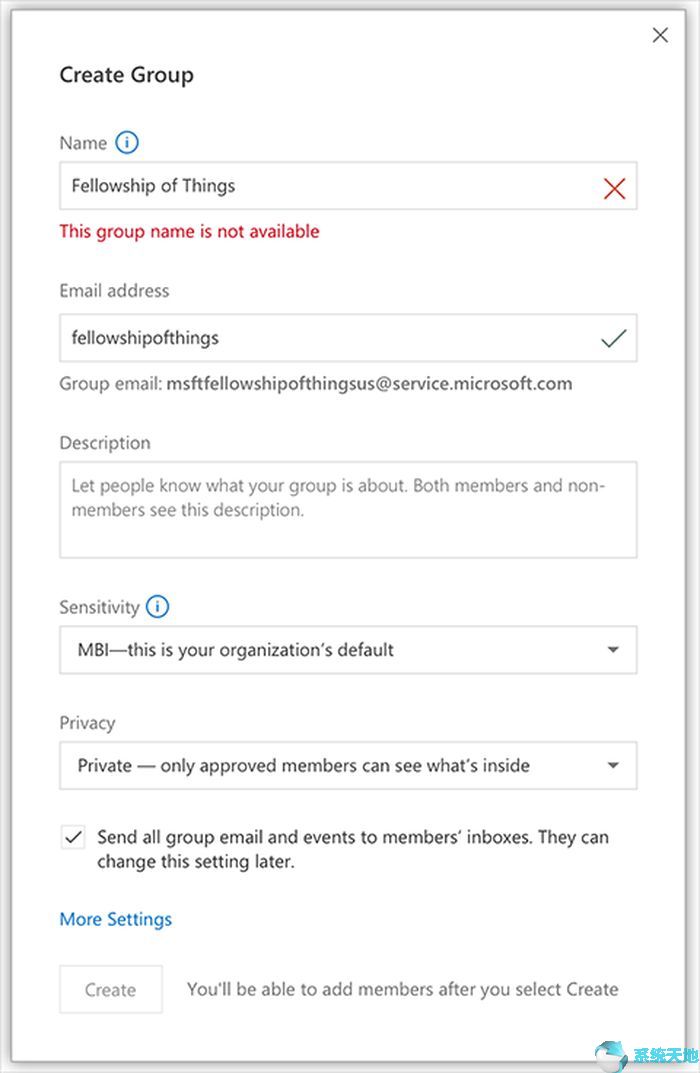Screen dimensions: 700x1073
Task: Click the group name not available error message
Action: coord(190,231)
